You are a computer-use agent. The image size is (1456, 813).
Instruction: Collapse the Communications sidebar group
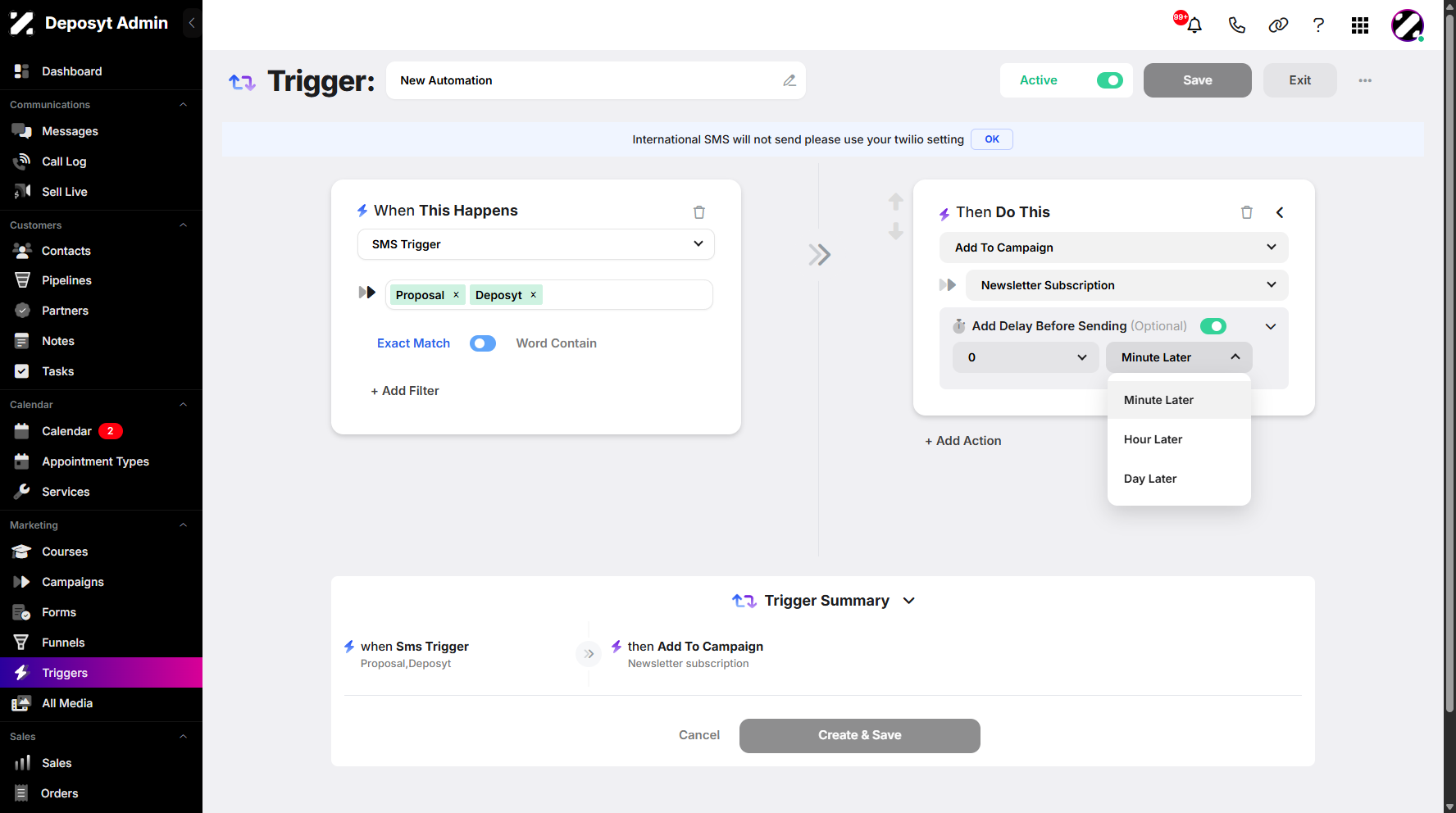184,105
